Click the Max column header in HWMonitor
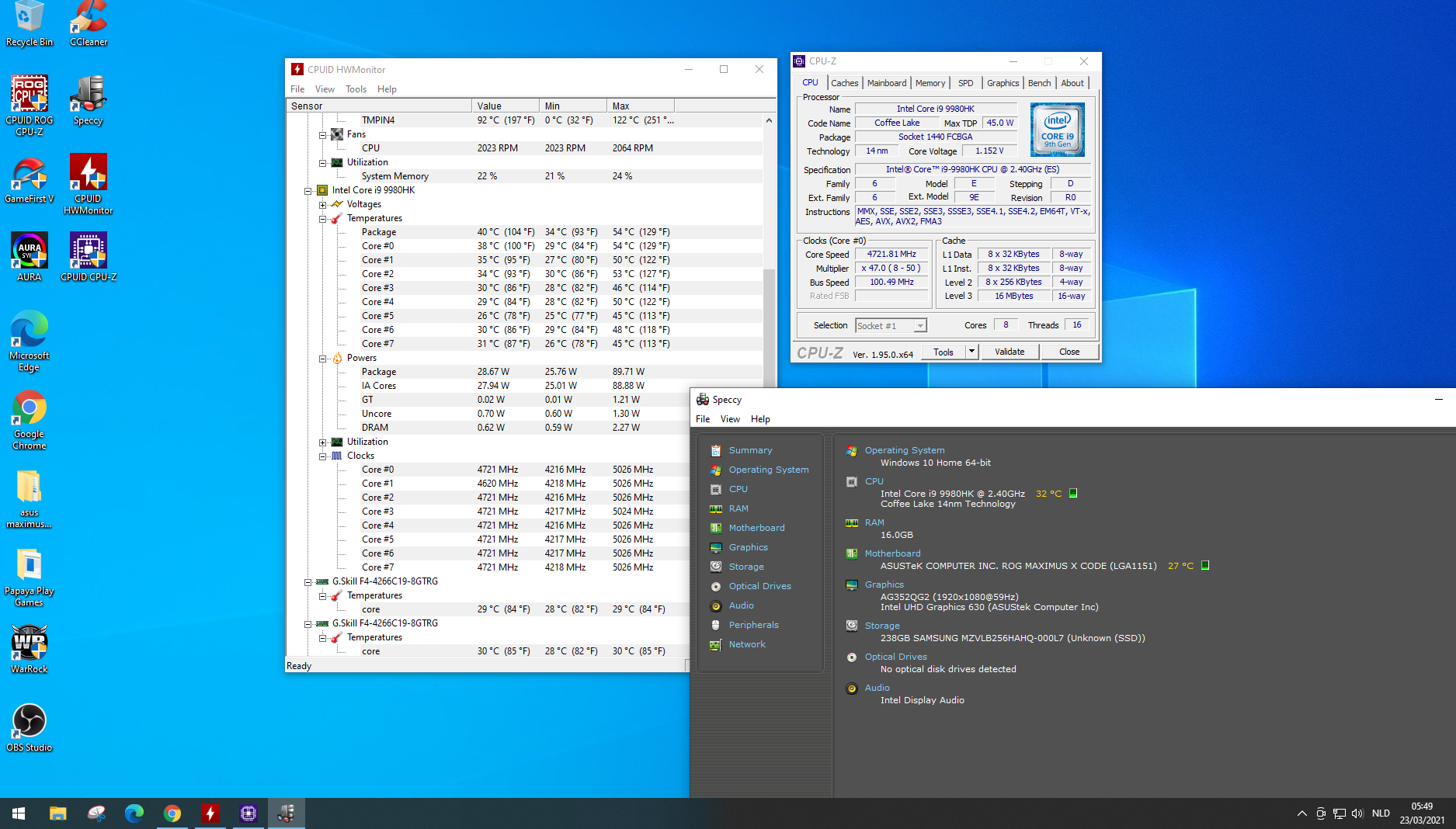This screenshot has height=829, width=1456. point(640,106)
